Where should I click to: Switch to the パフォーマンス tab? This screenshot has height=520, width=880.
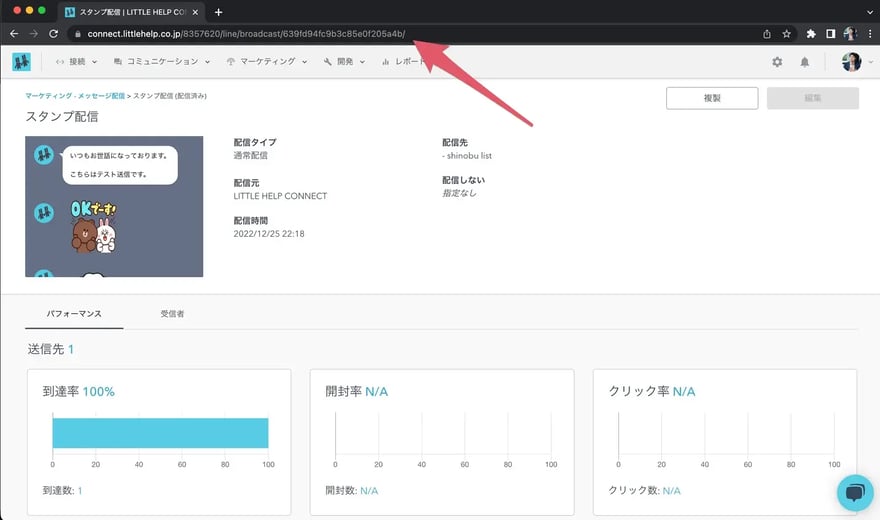[x=73, y=313]
